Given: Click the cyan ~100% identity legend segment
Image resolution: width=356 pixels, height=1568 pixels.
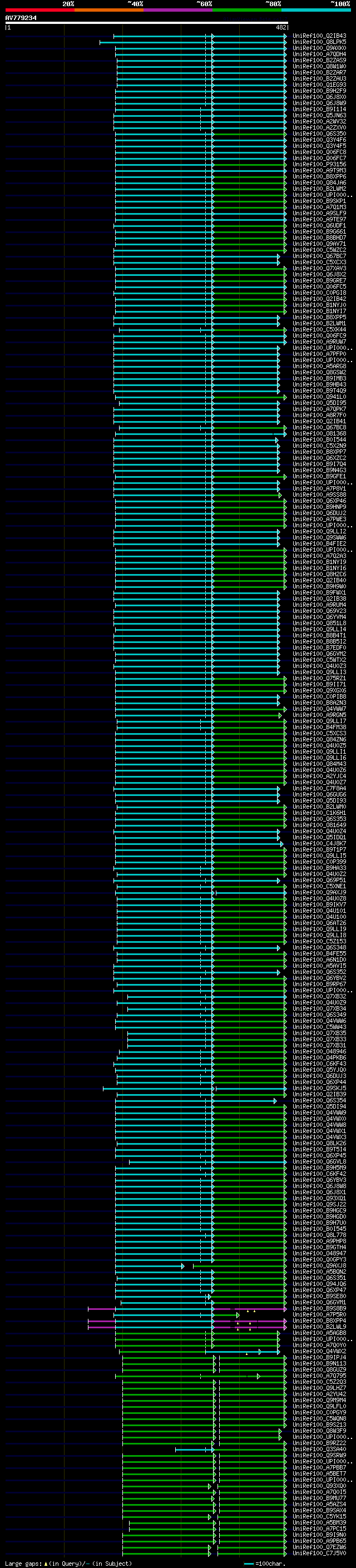Looking at the screenshot, I should (316, 10).
